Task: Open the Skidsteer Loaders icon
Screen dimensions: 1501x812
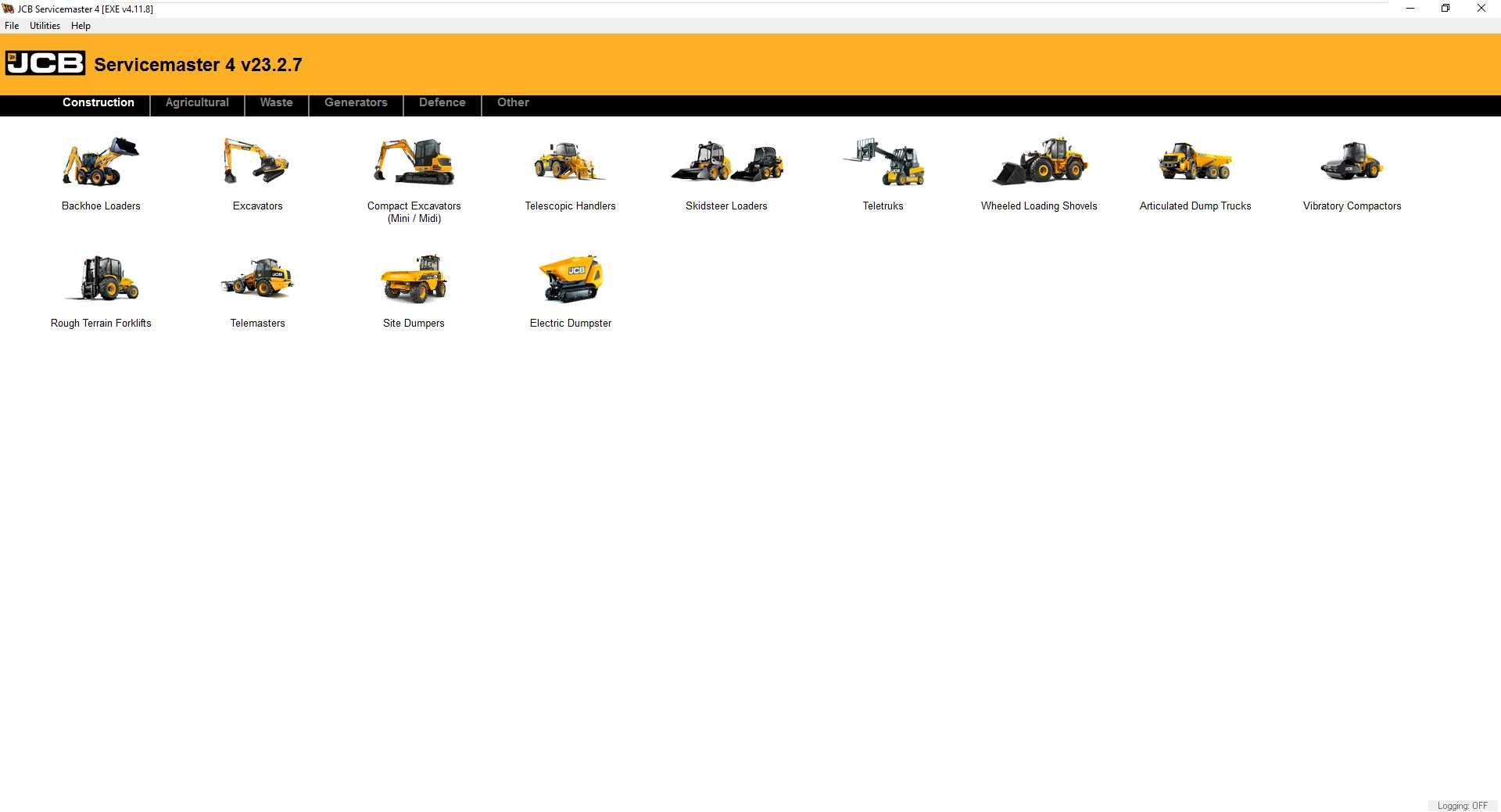Action: pos(726,162)
